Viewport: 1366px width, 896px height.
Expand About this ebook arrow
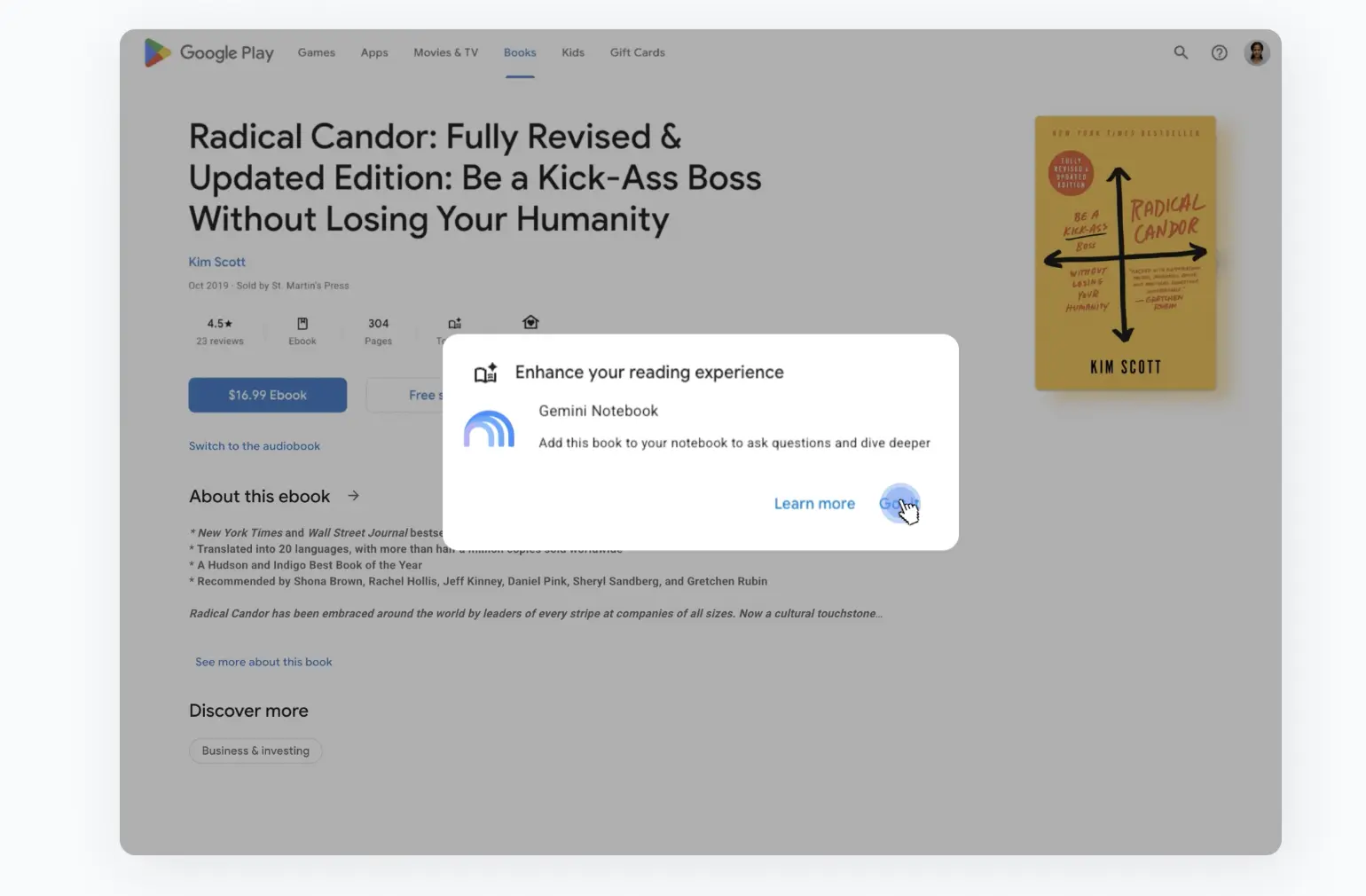click(353, 496)
